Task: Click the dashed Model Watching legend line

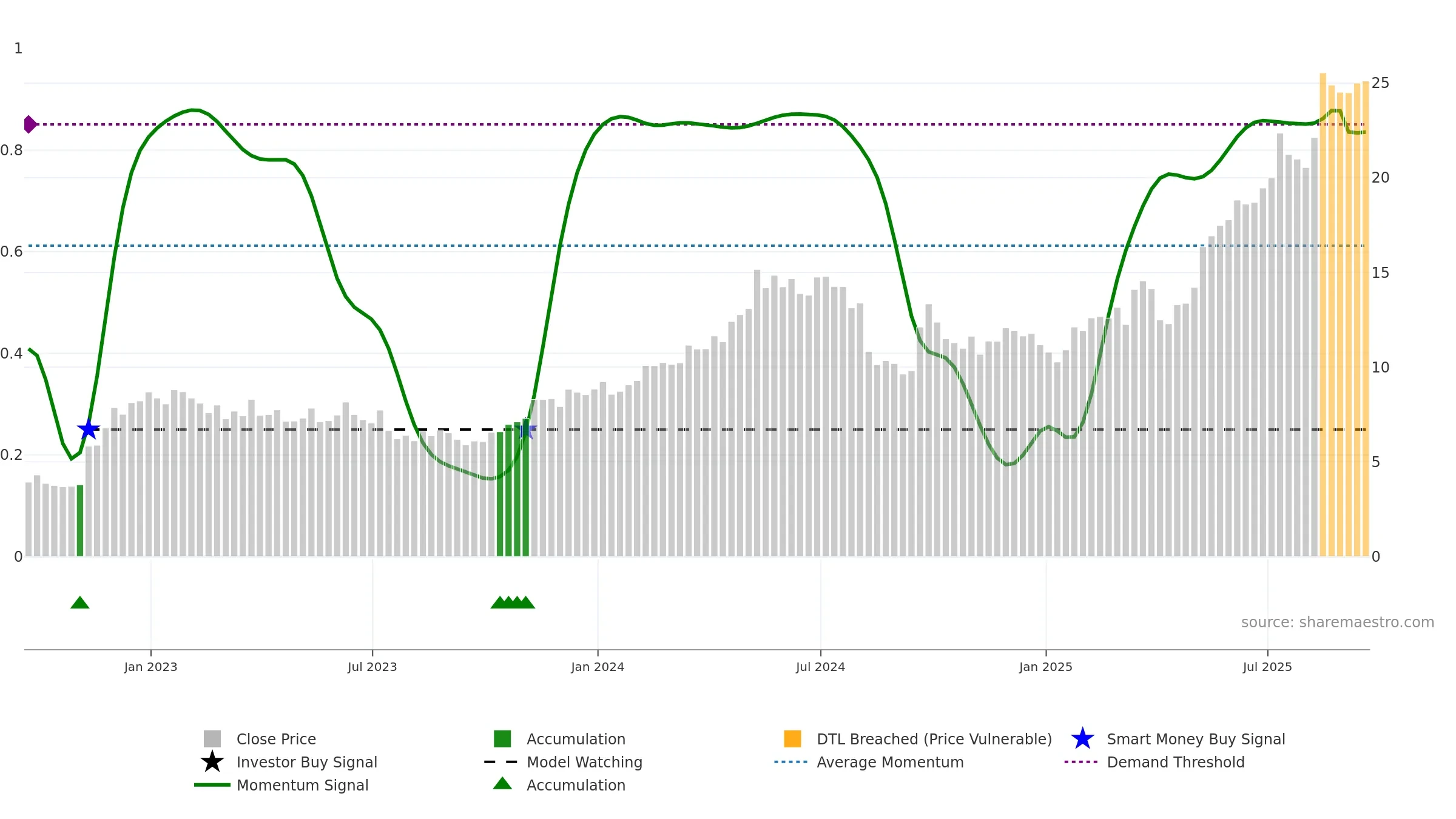Action: [501, 762]
